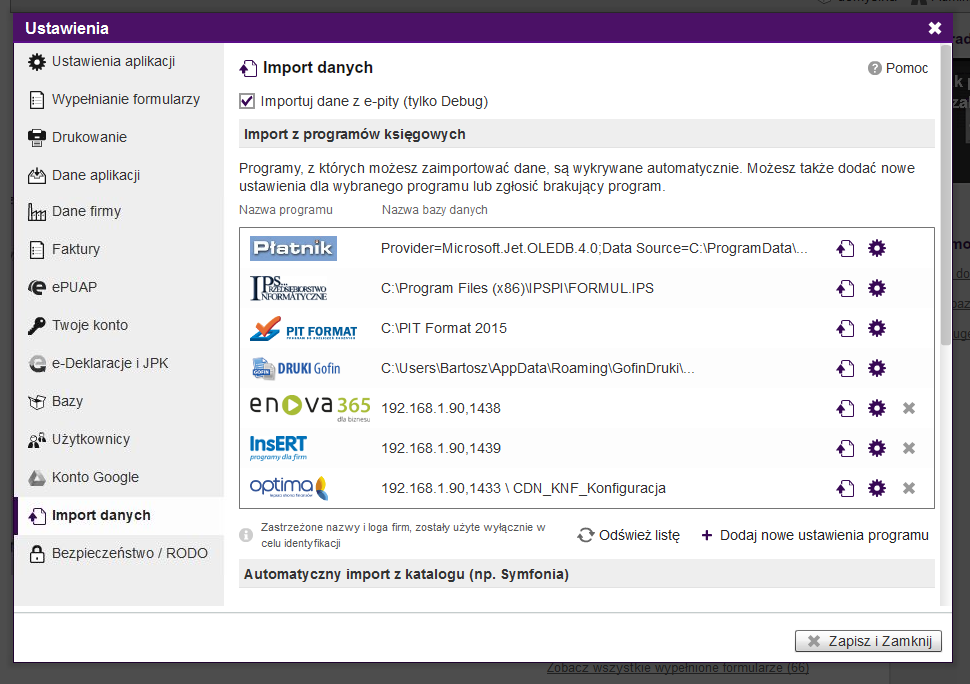Delete the Optima program entry

[x=909, y=488]
